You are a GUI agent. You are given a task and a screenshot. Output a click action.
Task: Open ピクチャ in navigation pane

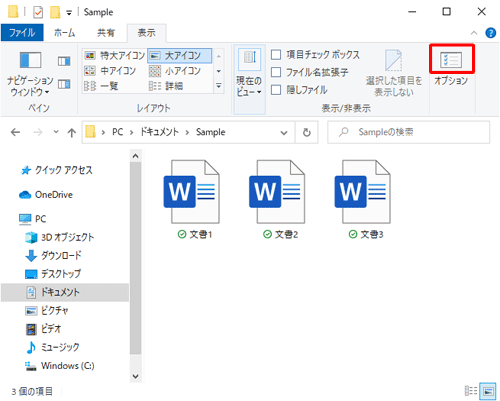(47, 311)
